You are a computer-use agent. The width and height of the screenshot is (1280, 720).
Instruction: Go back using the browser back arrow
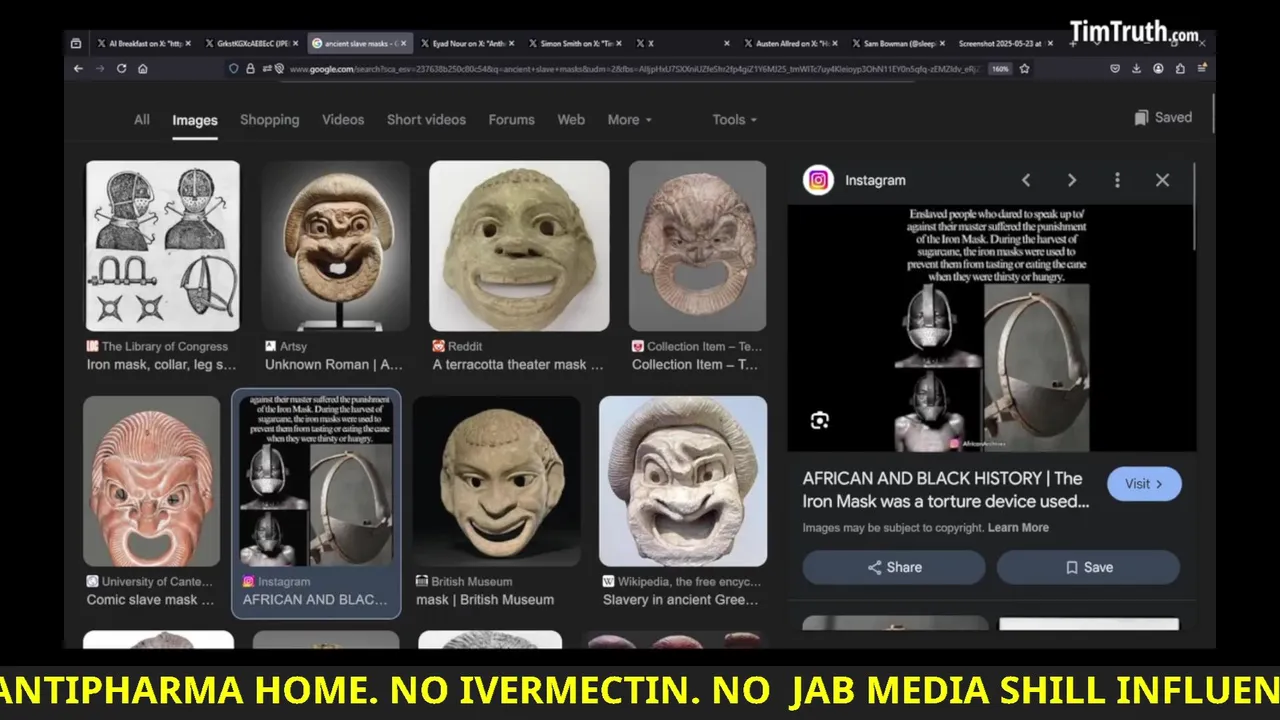(78, 69)
